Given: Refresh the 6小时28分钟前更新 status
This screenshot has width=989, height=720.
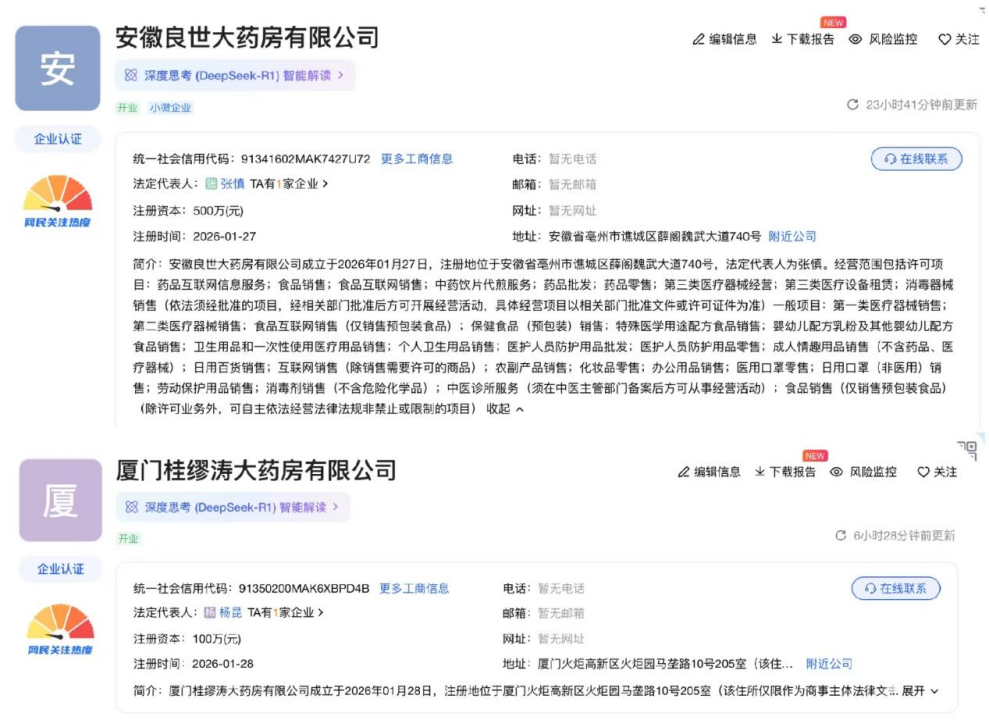Looking at the screenshot, I should 841,536.
